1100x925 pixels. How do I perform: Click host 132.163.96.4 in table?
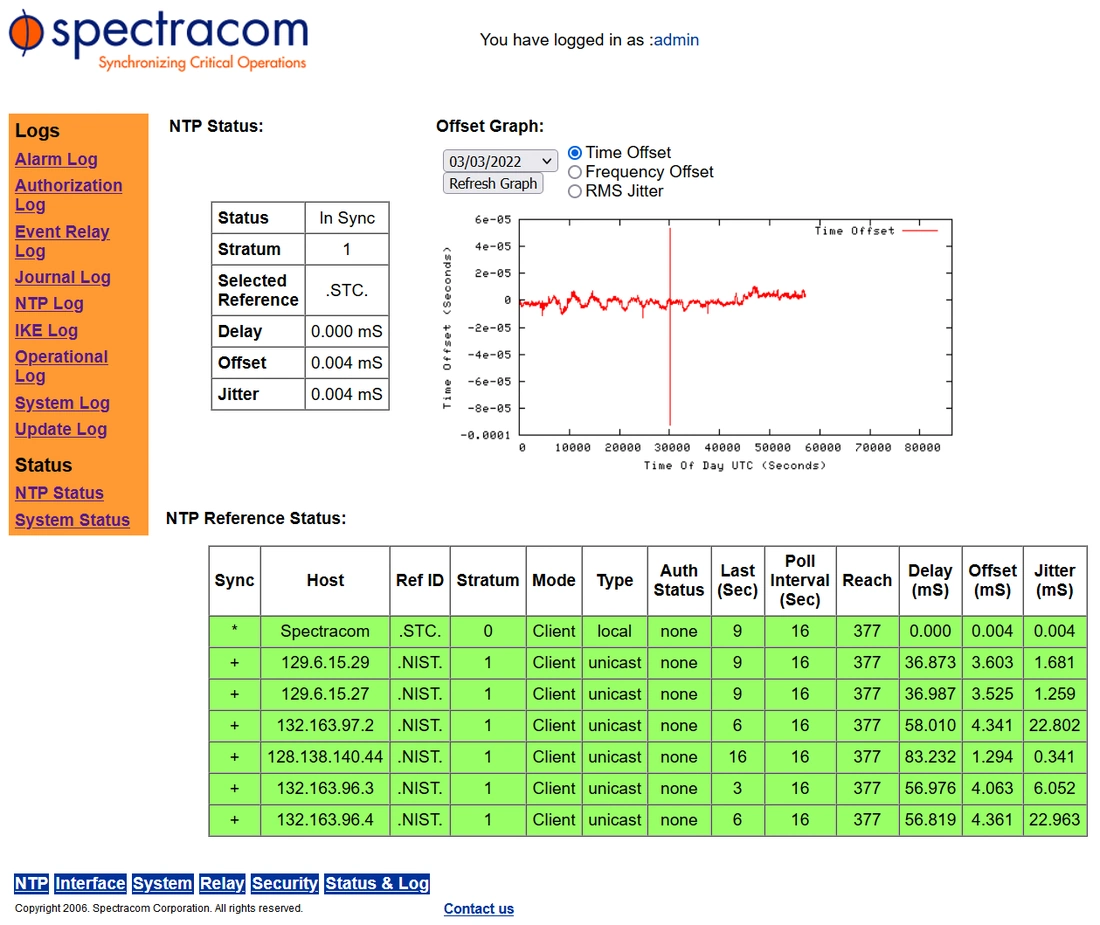click(325, 820)
